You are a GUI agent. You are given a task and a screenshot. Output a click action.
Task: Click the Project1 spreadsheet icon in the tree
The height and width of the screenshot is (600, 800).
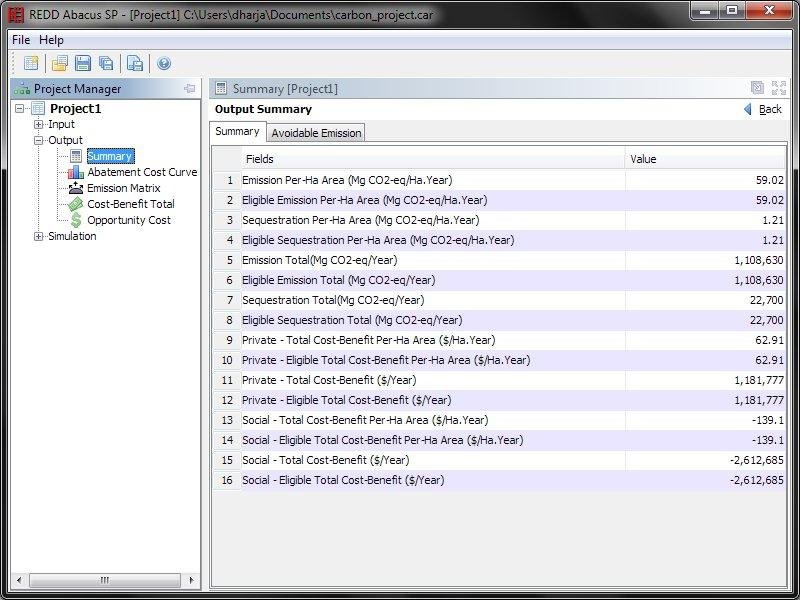(x=38, y=108)
